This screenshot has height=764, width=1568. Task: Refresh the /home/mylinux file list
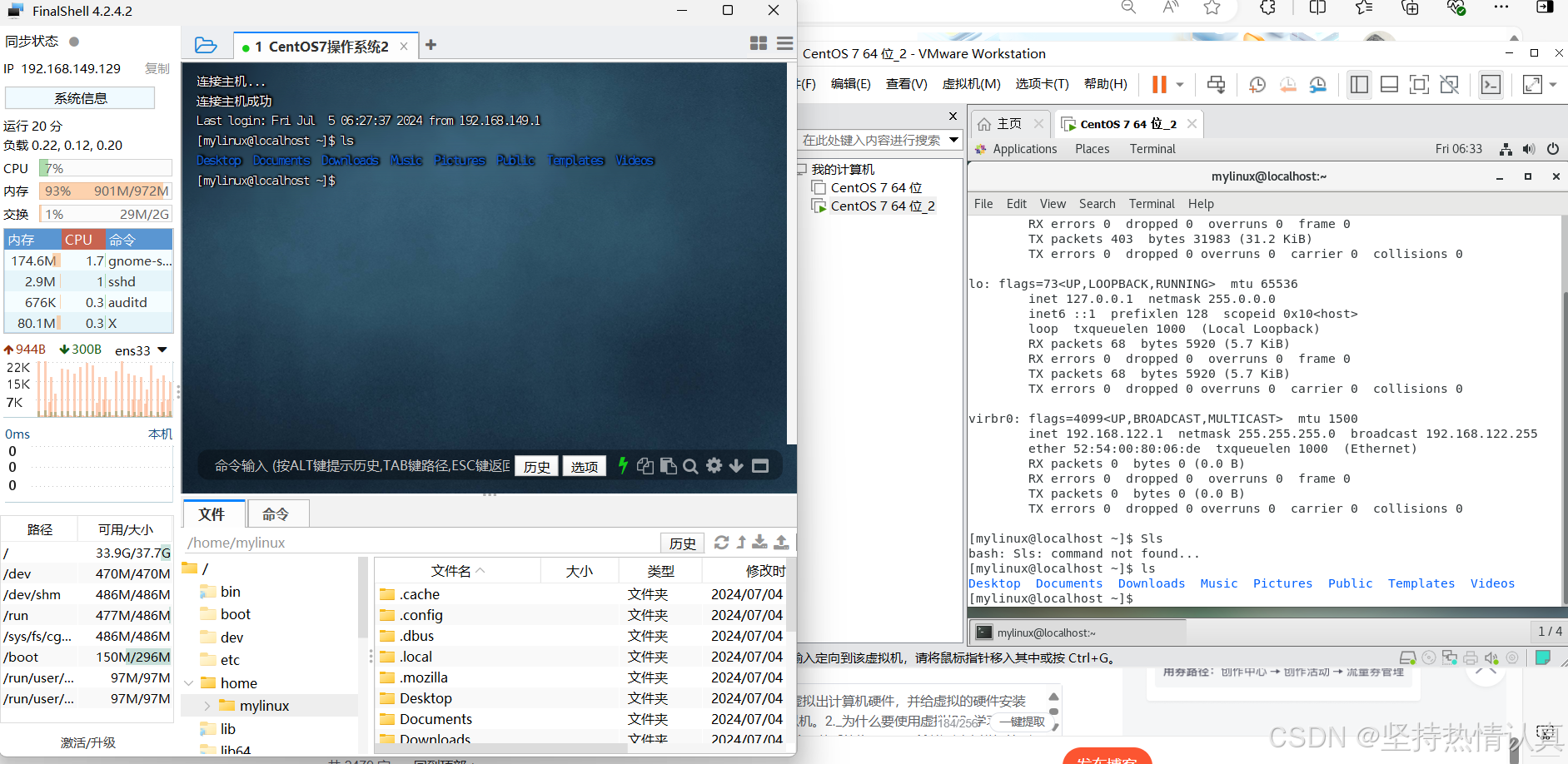(721, 543)
